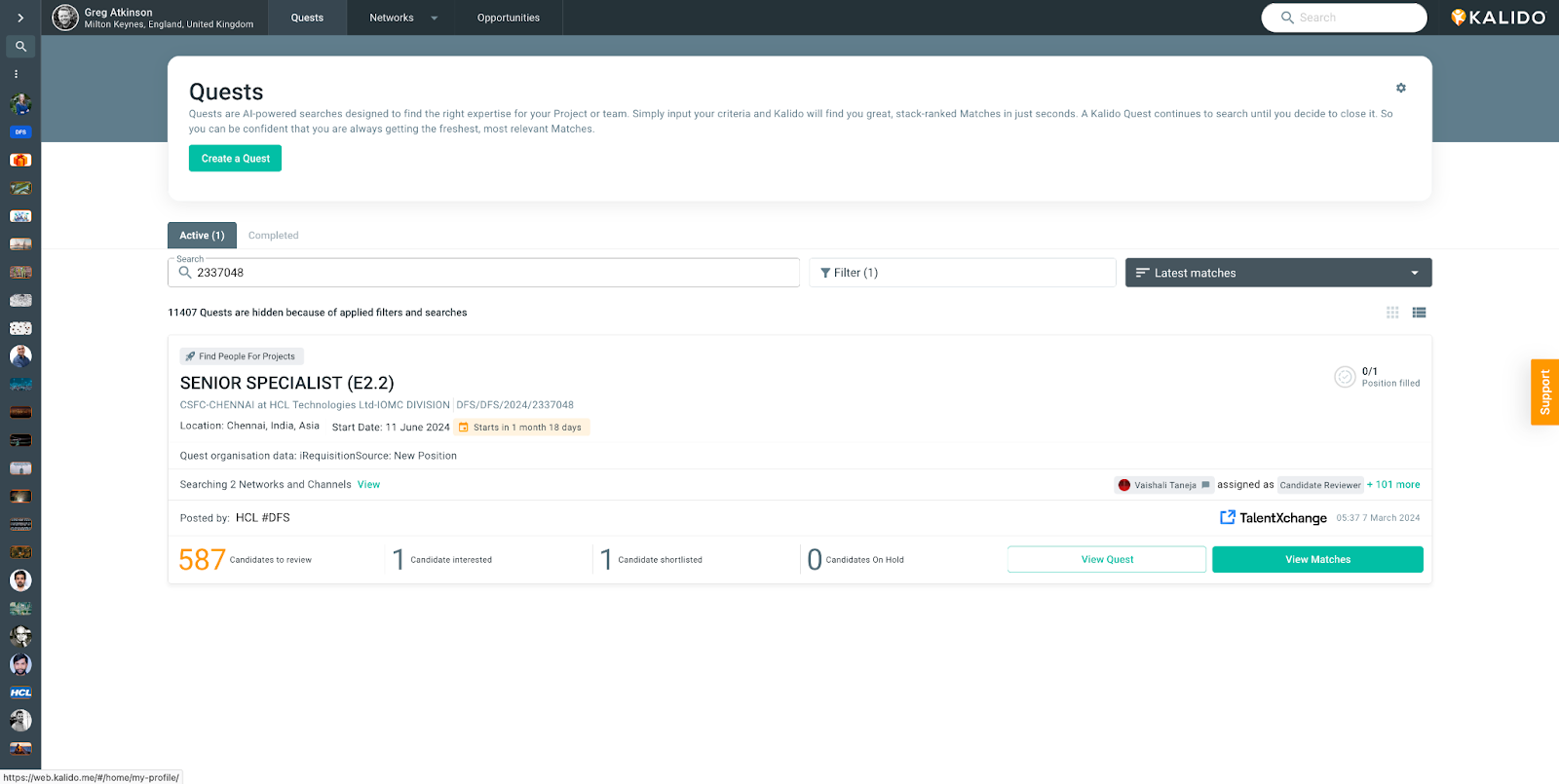
Task: Open the sidebar three-dot menu
Action: coord(17,74)
